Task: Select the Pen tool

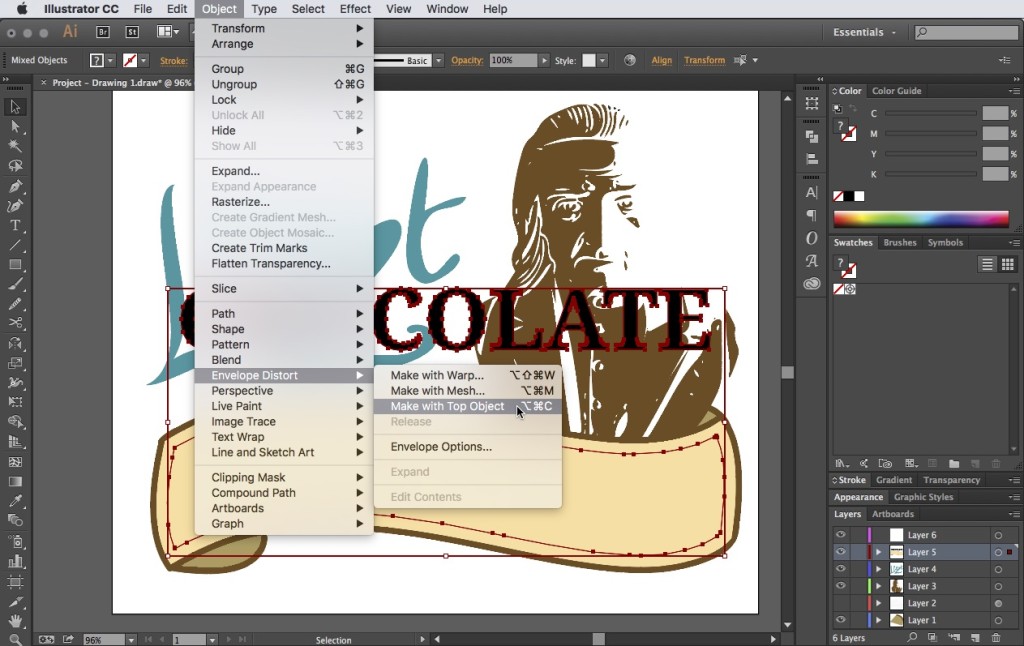Action: 15,186
